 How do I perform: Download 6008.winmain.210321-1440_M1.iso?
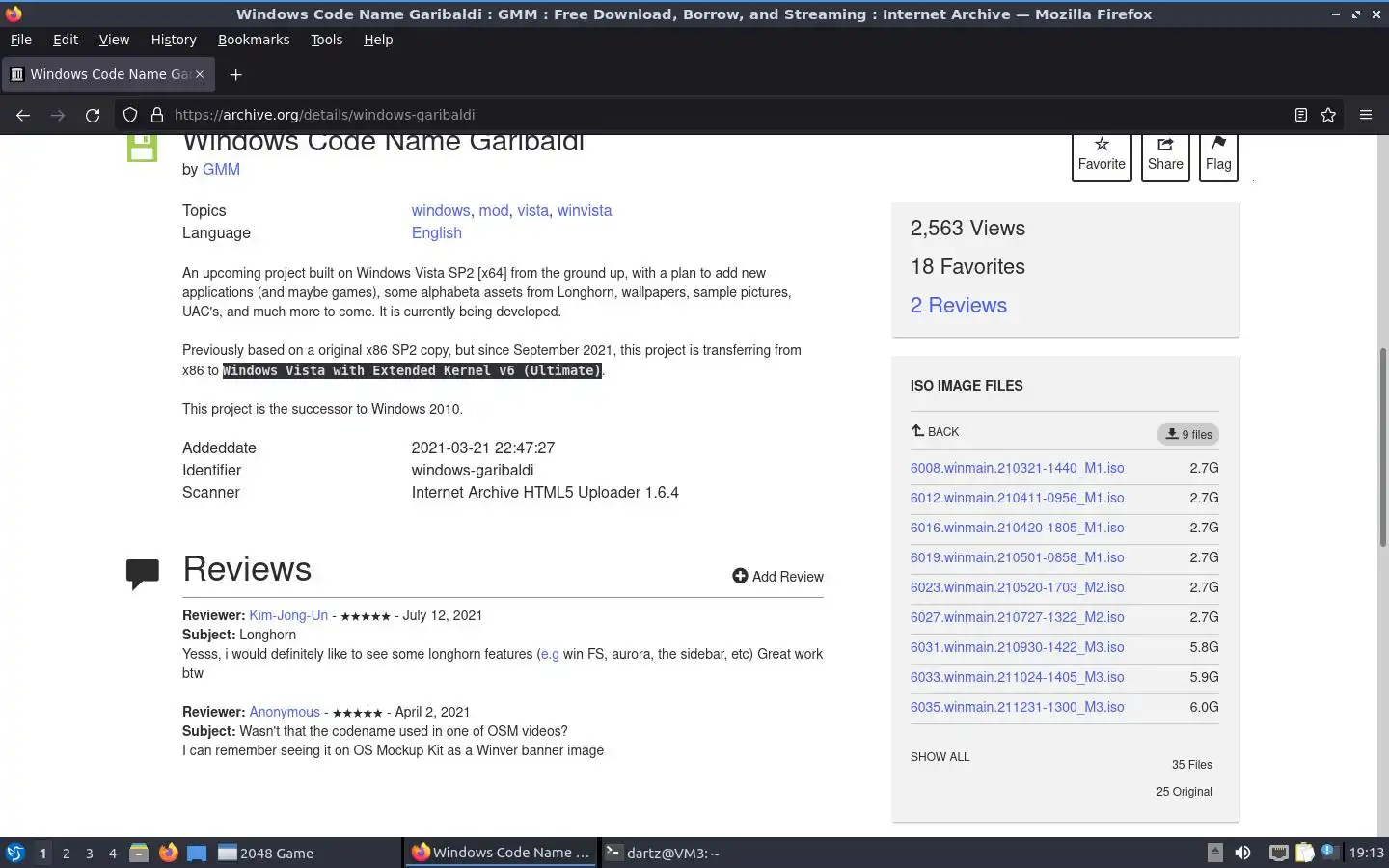tap(1017, 468)
